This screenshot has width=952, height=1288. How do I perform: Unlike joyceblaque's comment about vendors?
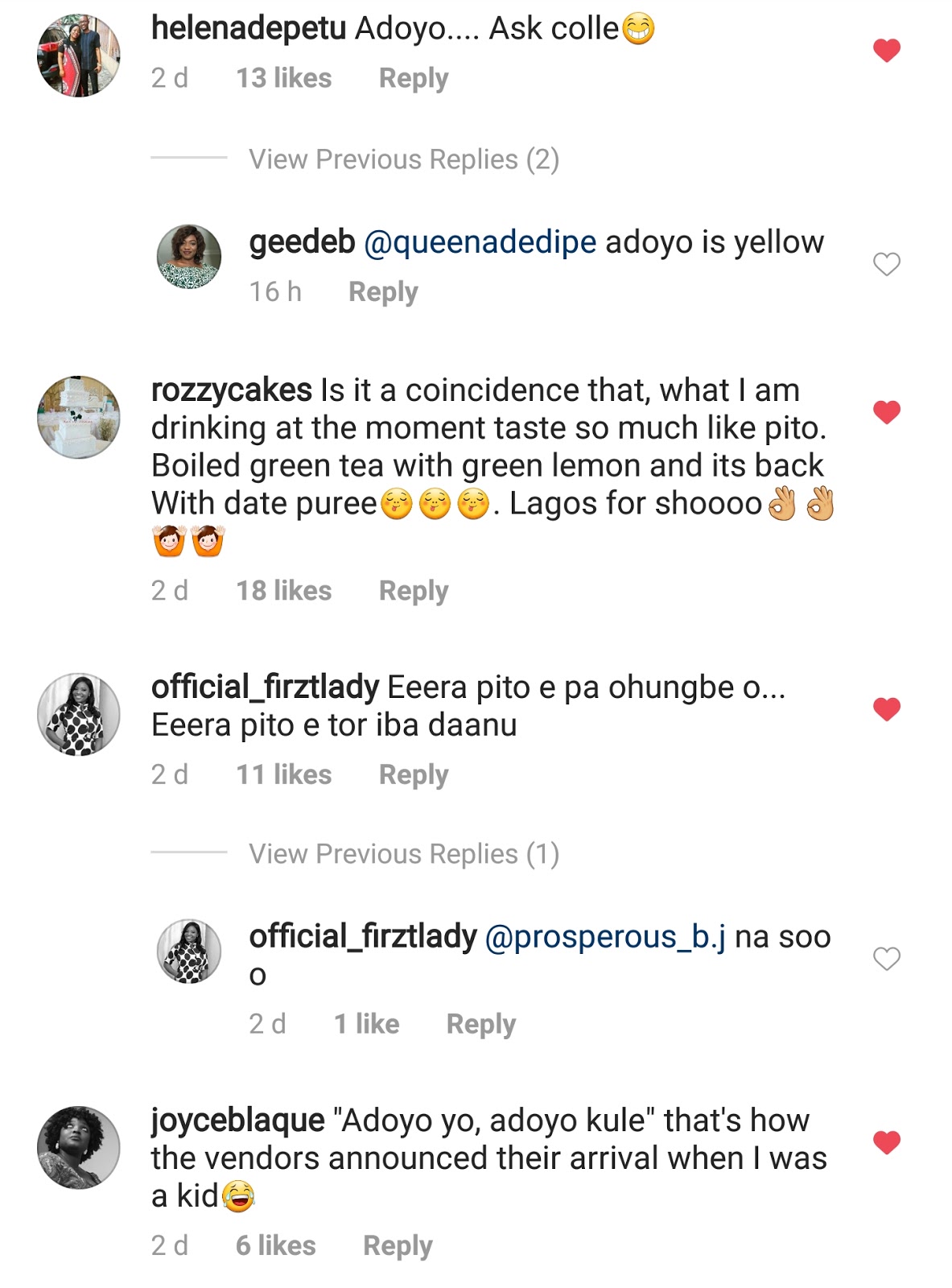(886, 1142)
